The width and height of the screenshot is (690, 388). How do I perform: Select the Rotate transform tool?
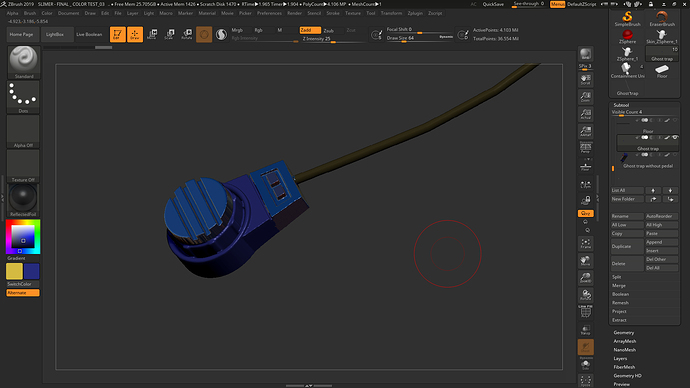point(187,34)
